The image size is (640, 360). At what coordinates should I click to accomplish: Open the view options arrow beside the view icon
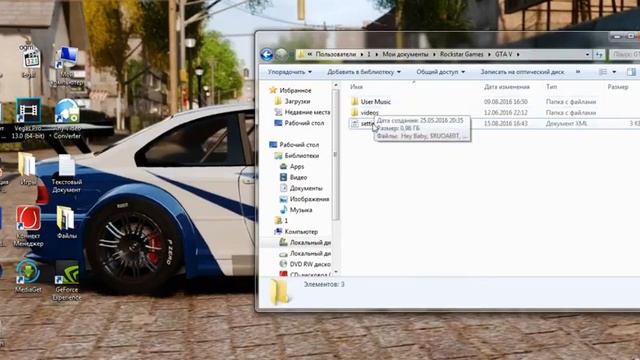coord(614,72)
